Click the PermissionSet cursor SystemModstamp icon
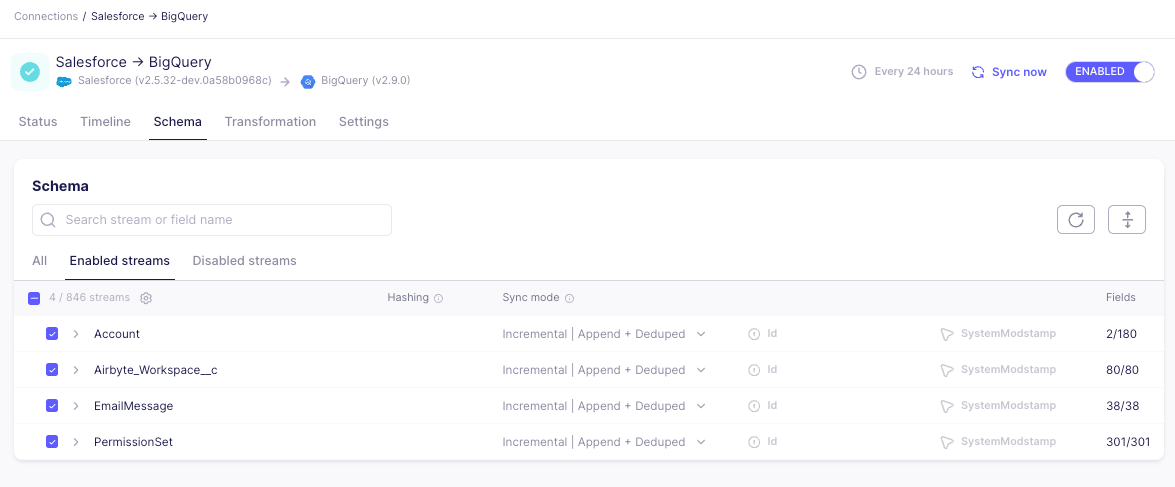 pyautogui.click(x=945, y=442)
